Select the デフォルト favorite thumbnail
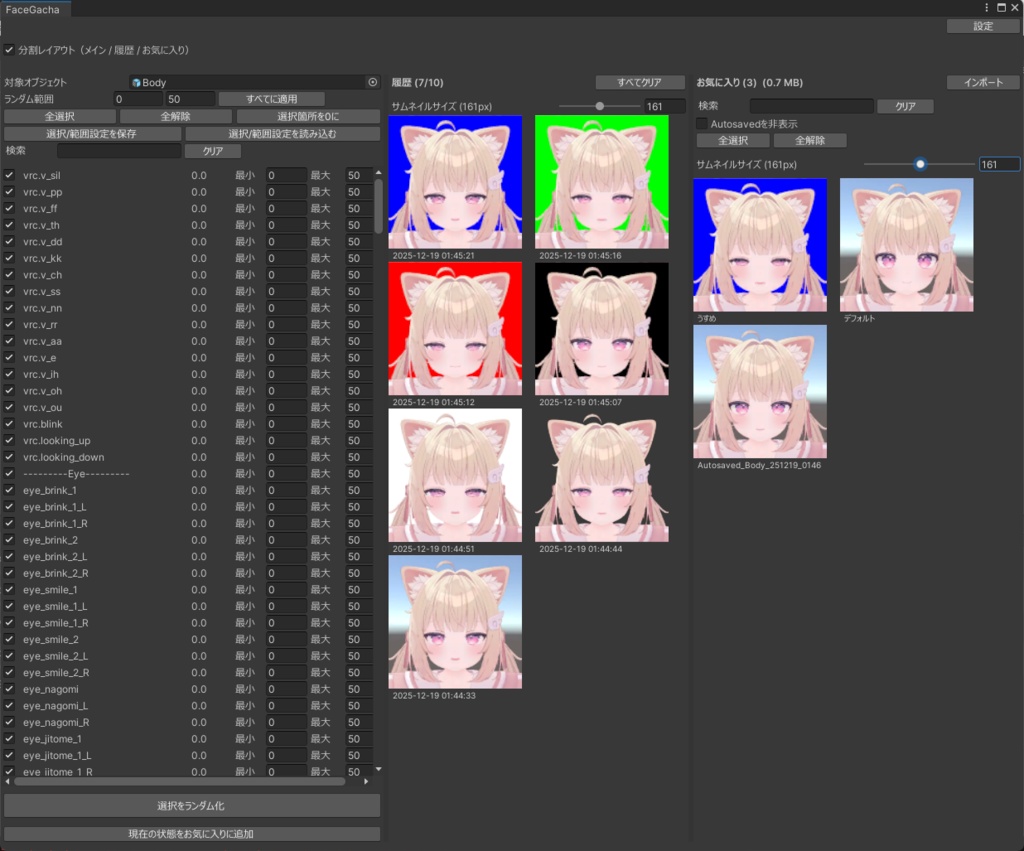Image resolution: width=1024 pixels, height=851 pixels. [x=905, y=244]
